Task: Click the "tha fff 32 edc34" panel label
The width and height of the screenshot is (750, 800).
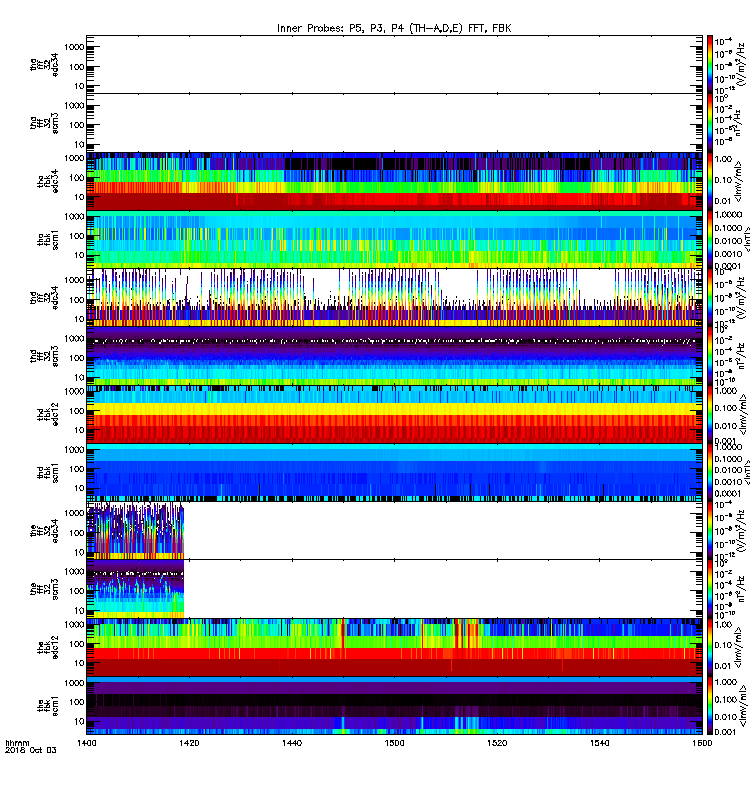Action: point(44,64)
